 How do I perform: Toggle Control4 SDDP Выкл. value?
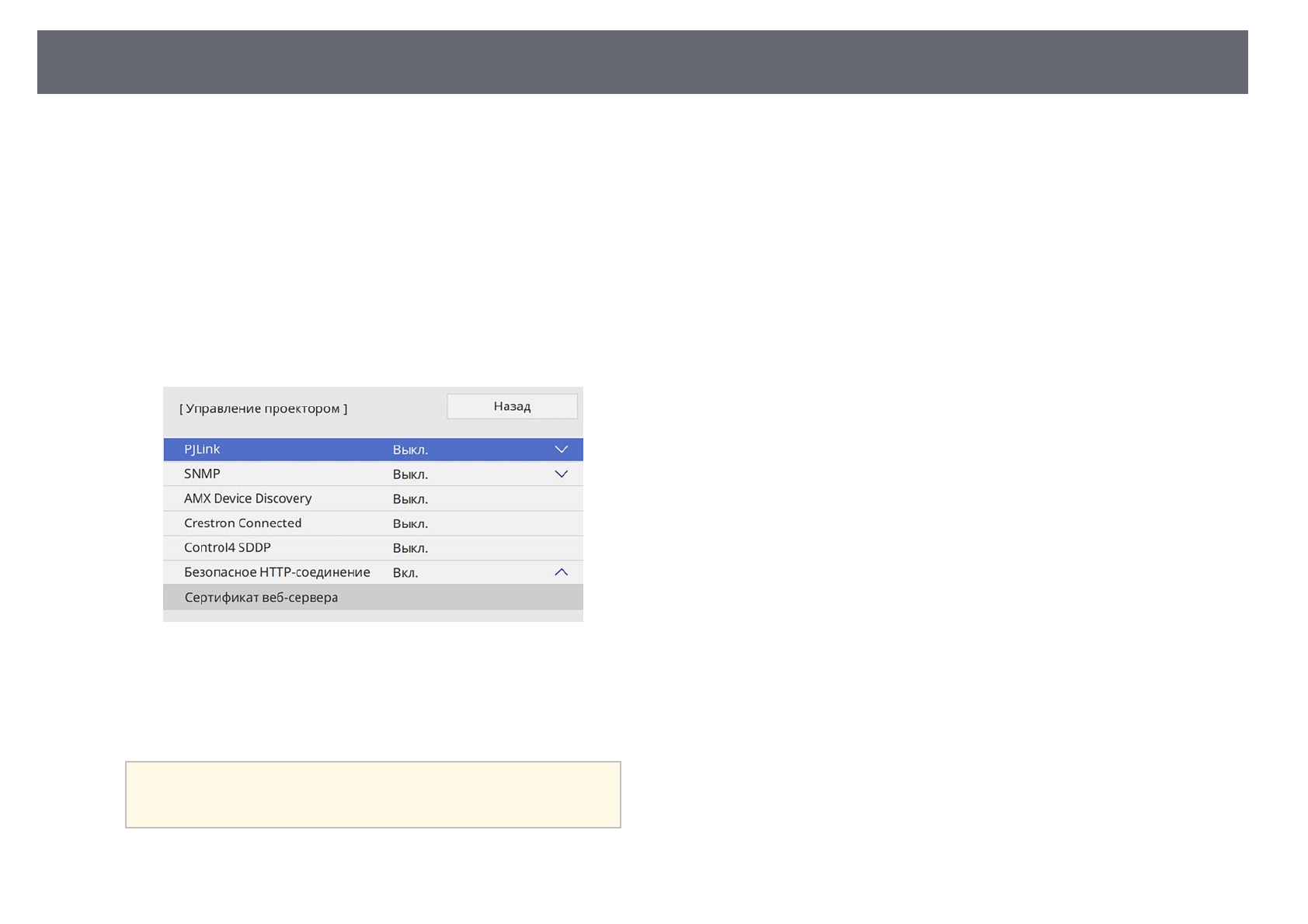pos(410,548)
